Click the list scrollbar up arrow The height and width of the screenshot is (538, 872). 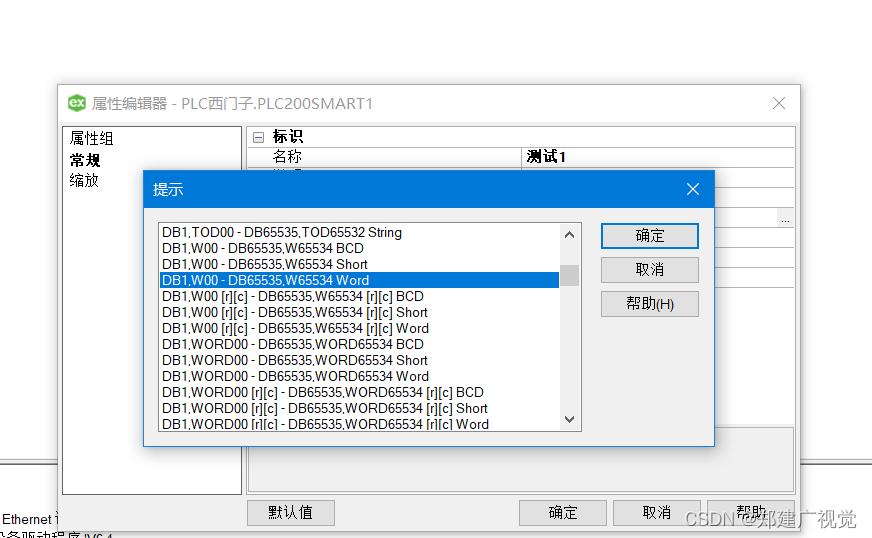pyautogui.click(x=569, y=235)
